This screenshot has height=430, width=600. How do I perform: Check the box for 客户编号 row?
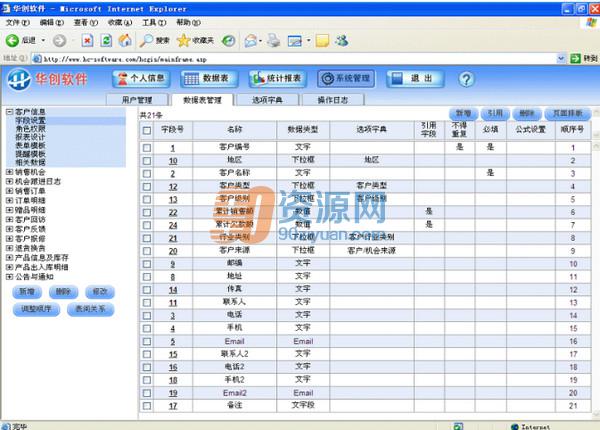coord(147,148)
